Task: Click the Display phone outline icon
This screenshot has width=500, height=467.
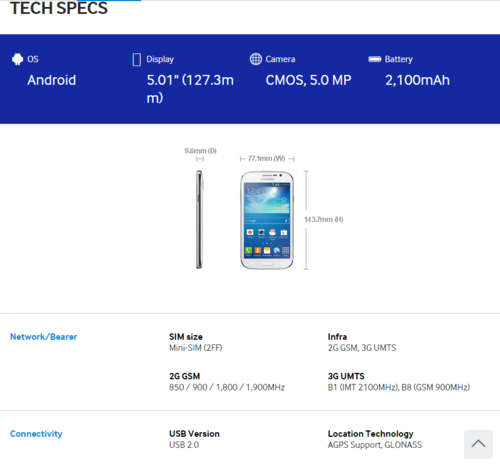Action: (x=136, y=60)
